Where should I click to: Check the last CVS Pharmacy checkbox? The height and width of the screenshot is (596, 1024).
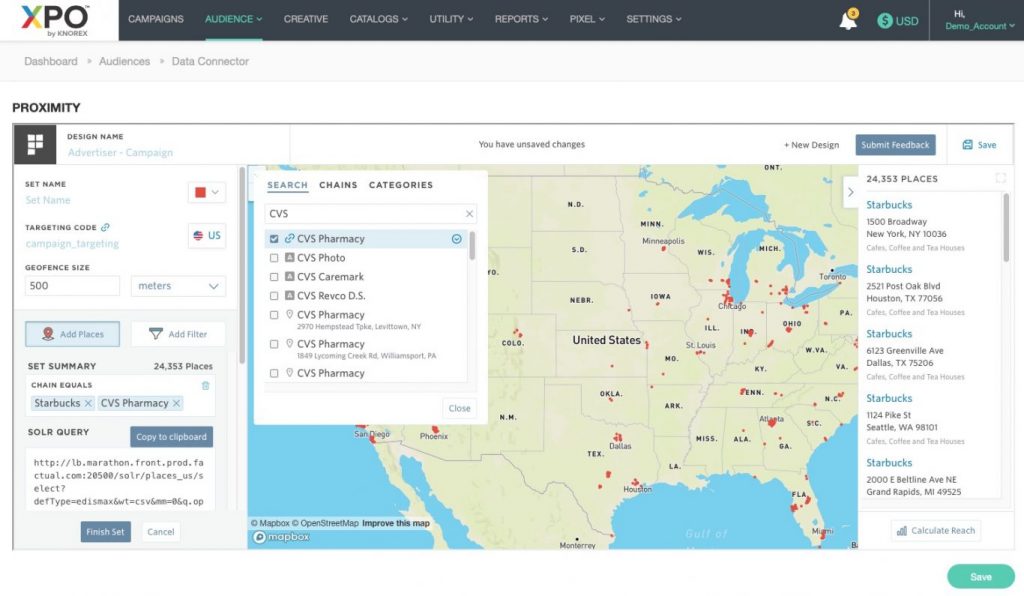[x=274, y=373]
